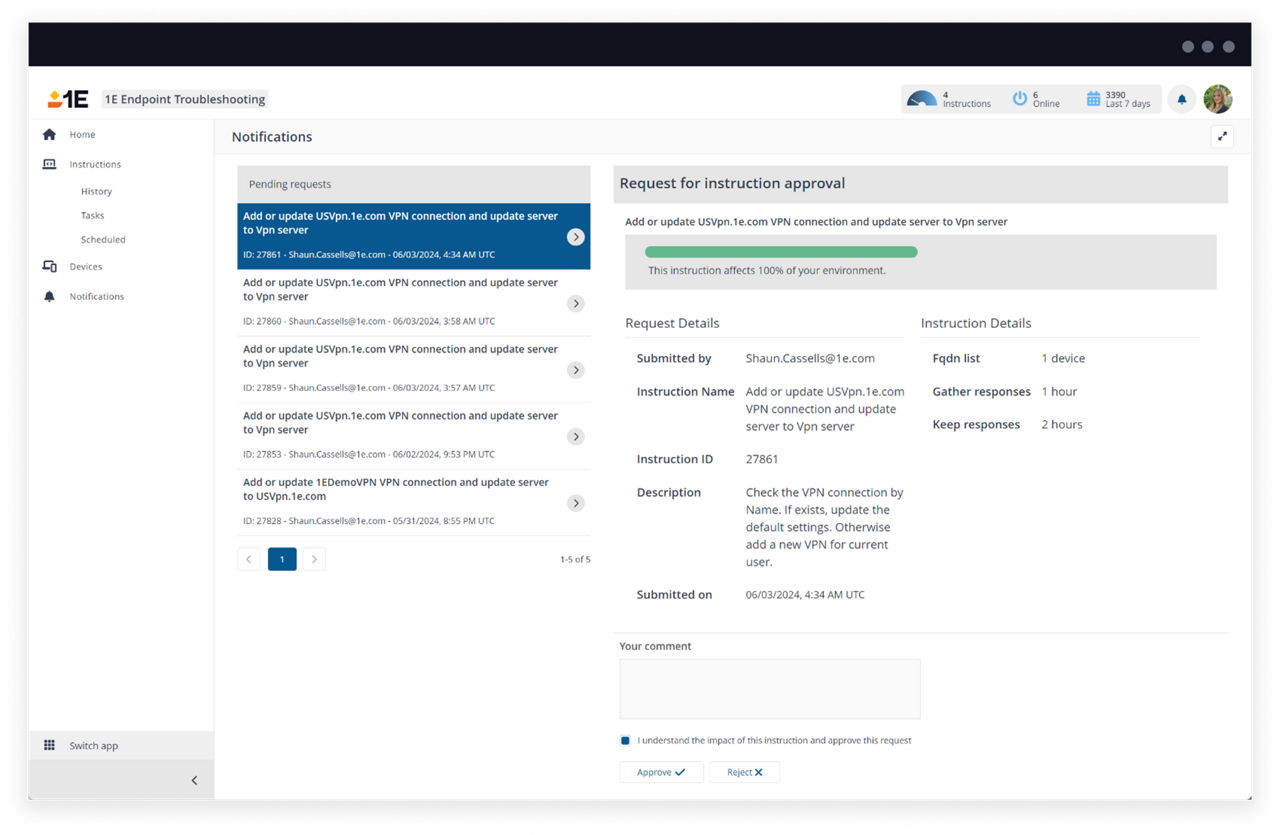This screenshot has height=835, width=1280.
Task: Go to next page of pending requests
Action: 314,559
